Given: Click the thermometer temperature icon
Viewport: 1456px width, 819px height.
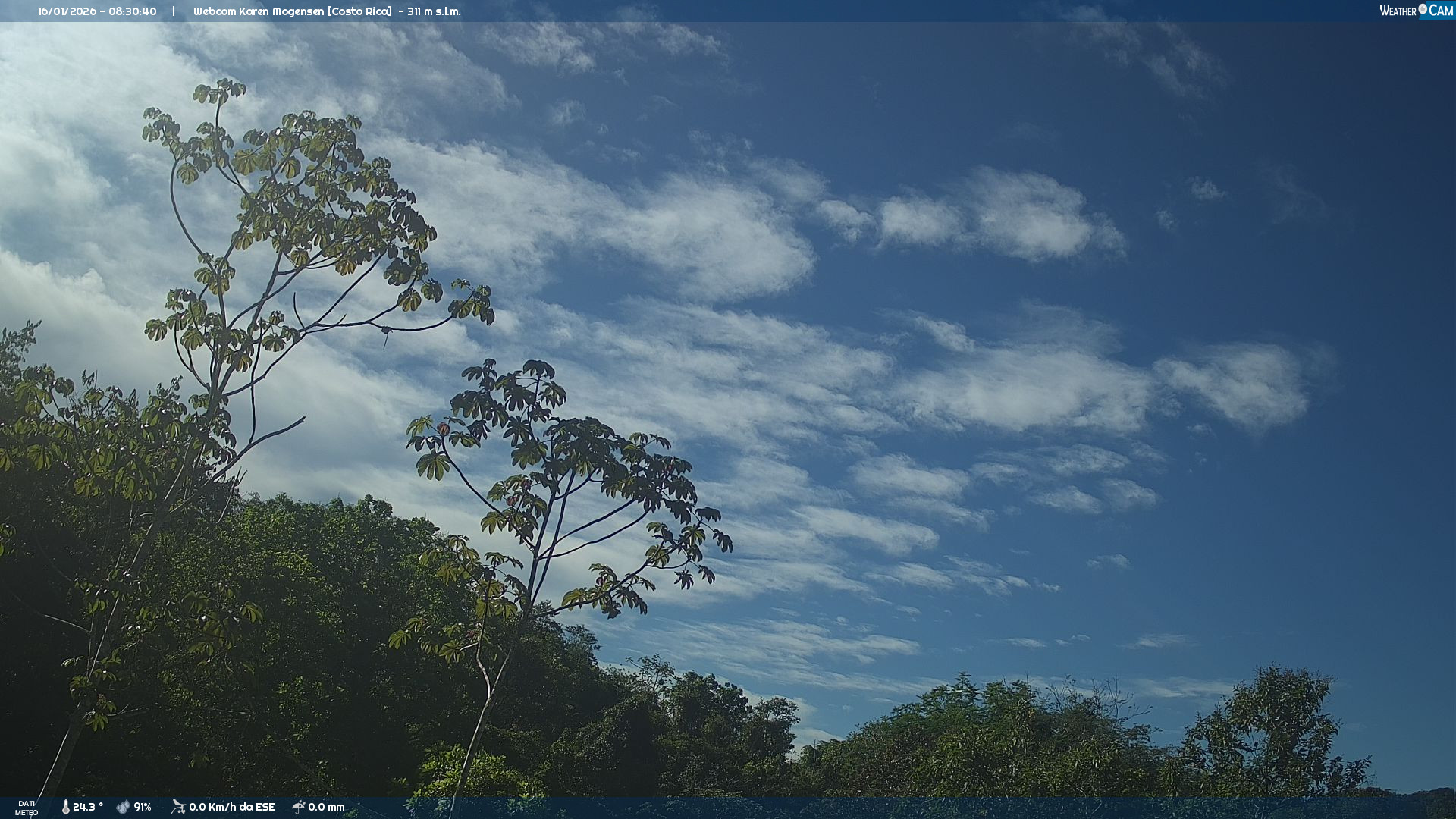Looking at the screenshot, I should (65, 807).
